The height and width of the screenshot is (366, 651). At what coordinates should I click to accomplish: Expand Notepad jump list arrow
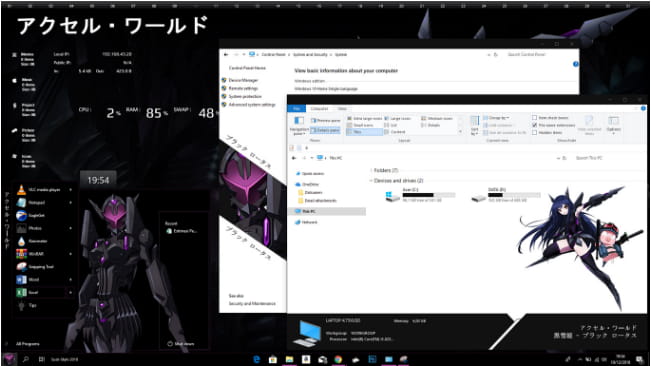click(71, 203)
